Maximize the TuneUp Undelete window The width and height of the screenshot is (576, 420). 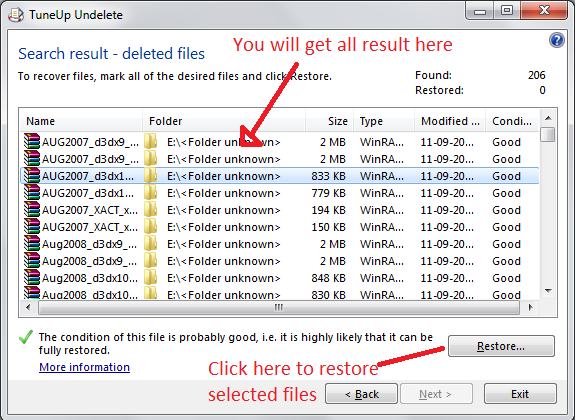[507, 10]
